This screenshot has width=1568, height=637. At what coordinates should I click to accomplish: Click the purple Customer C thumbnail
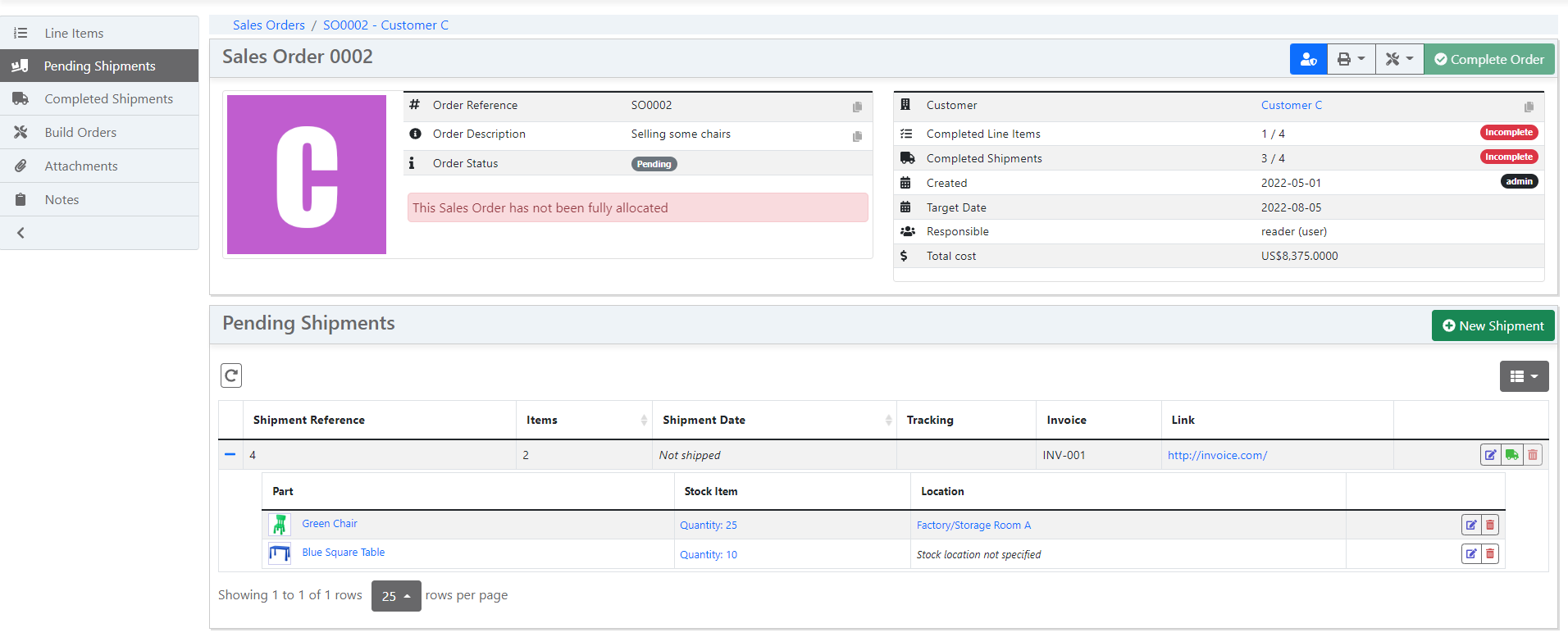coord(307,175)
